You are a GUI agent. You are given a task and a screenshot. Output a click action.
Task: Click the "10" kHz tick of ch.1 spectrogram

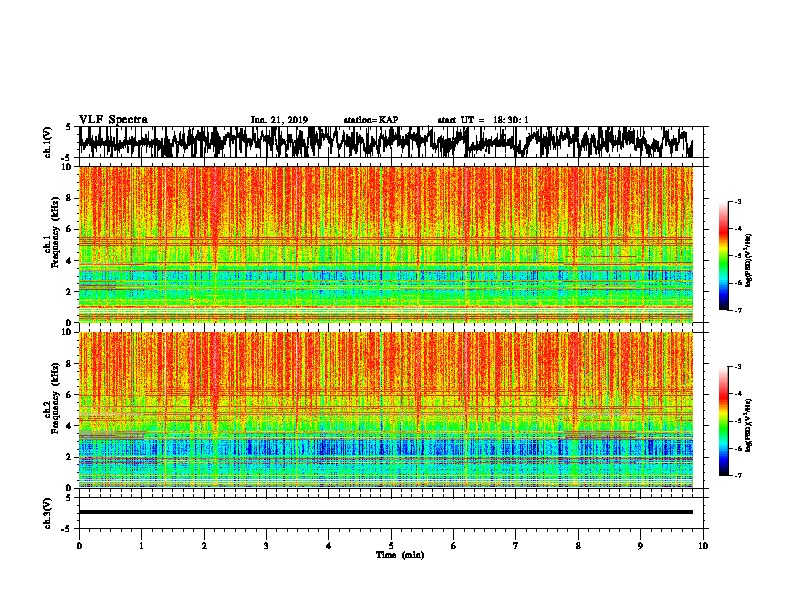pos(68,167)
